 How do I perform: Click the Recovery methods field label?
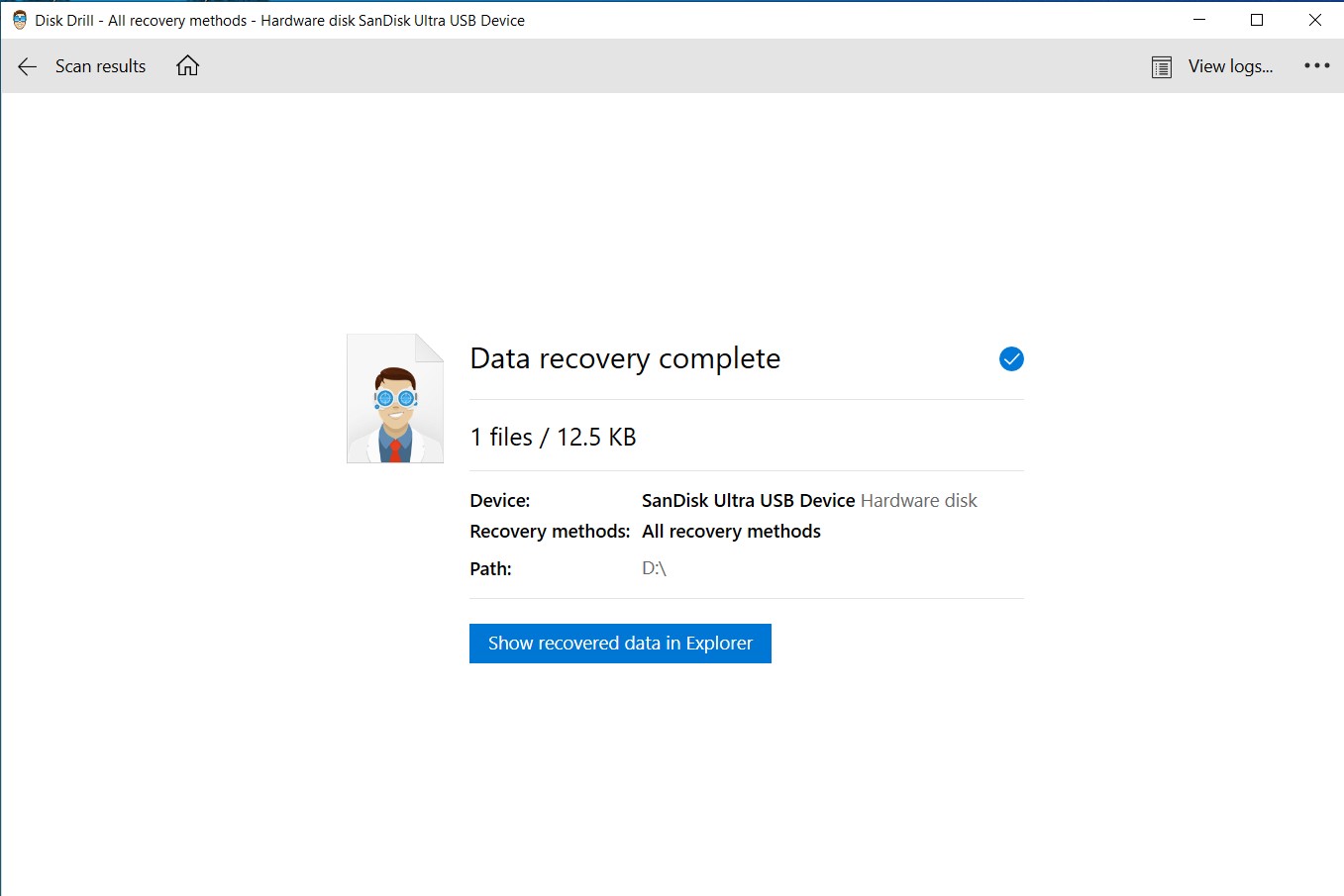click(549, 531)
